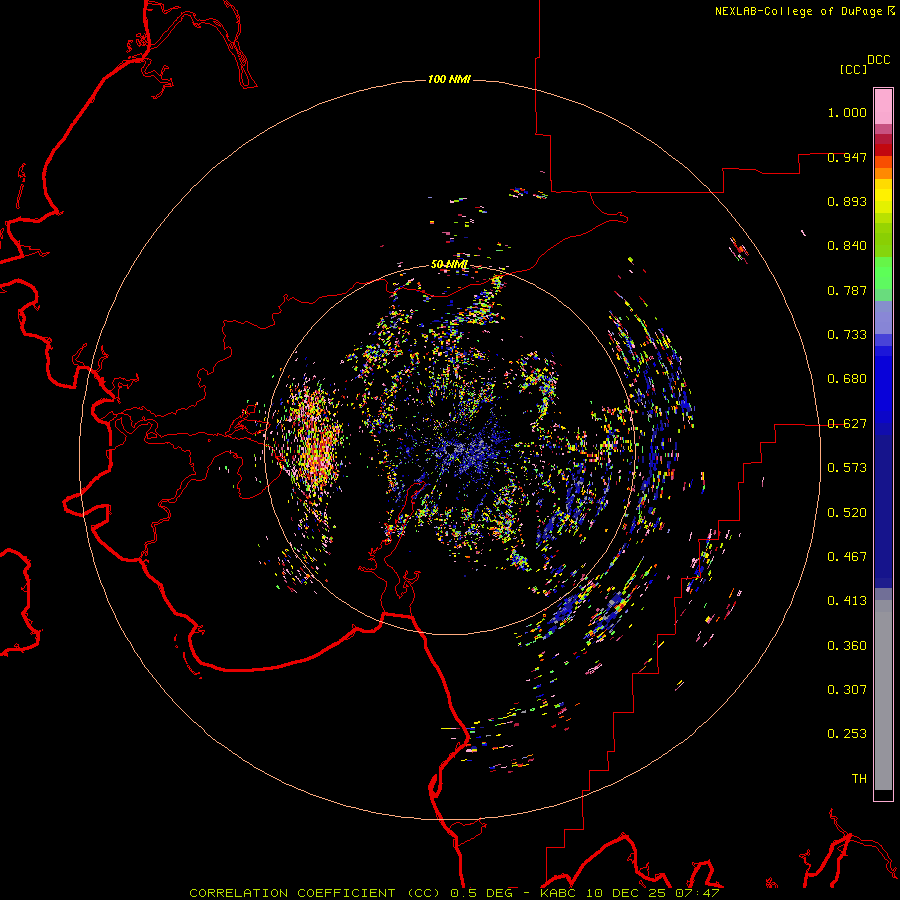The image size is (900, 900).
Task: Click the 07:47 timestamp
Action: point(697,893)
